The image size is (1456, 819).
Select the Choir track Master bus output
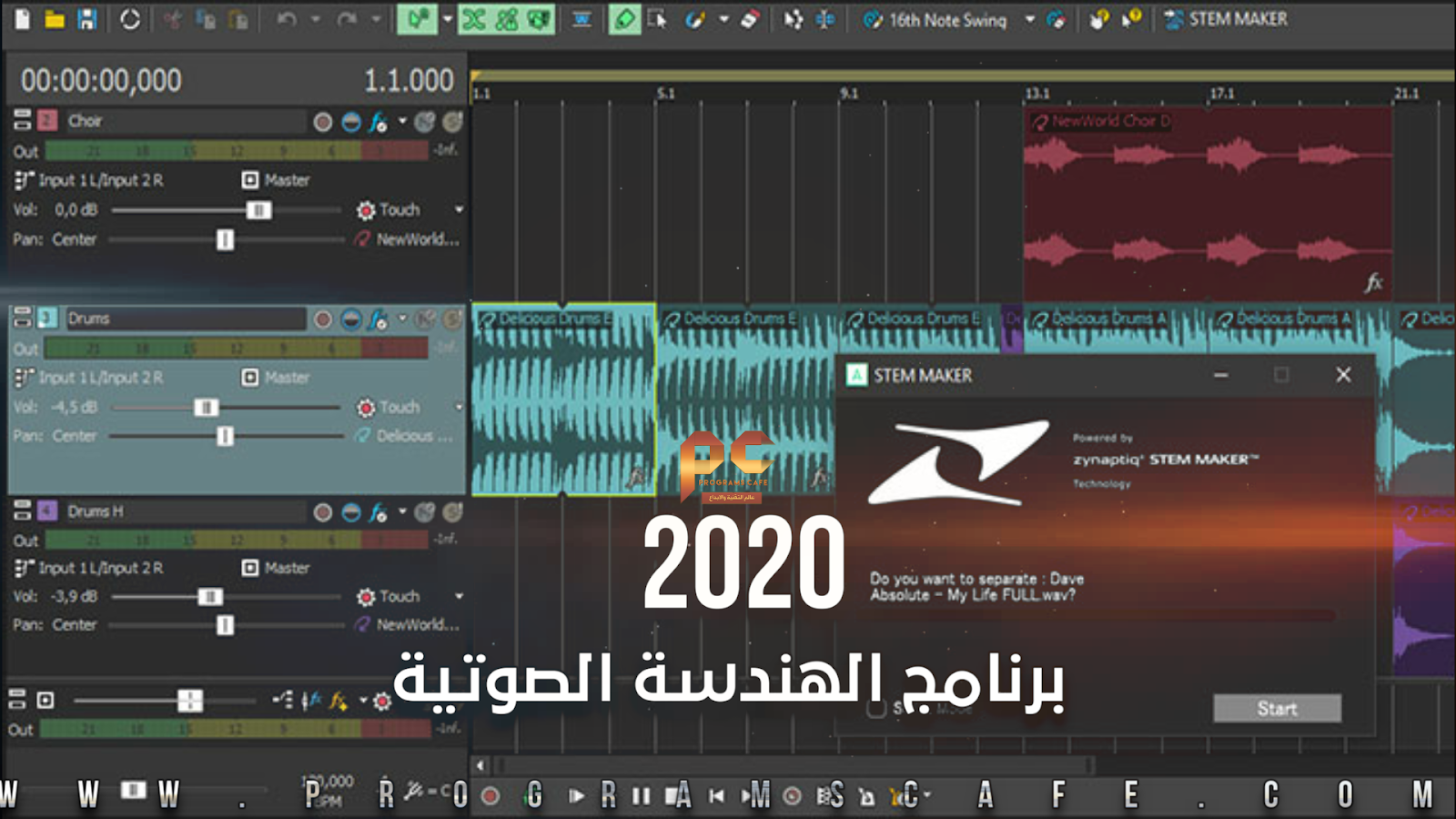tap(277, 180)
